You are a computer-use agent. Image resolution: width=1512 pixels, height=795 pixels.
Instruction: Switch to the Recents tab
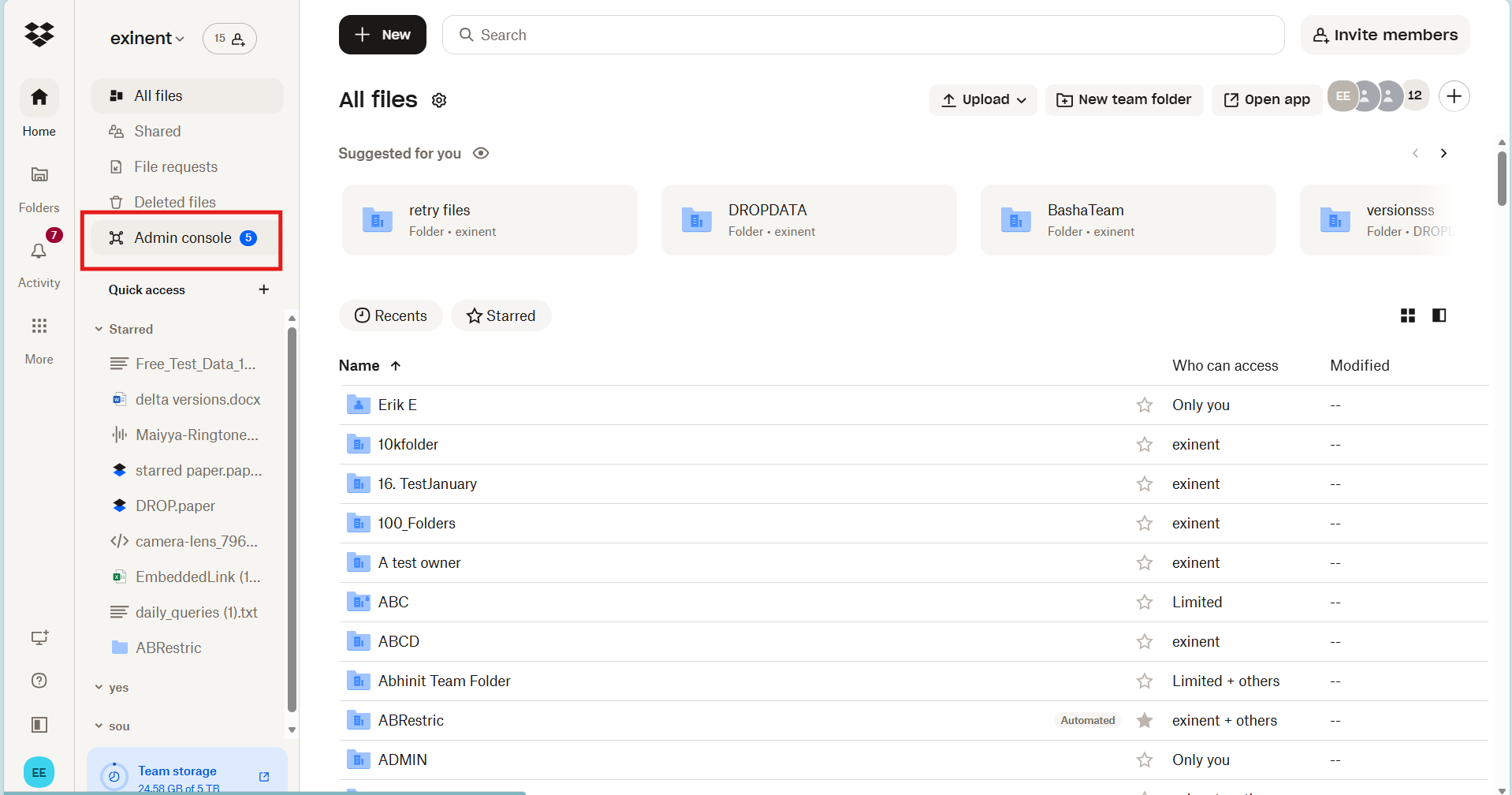(390, 315)
